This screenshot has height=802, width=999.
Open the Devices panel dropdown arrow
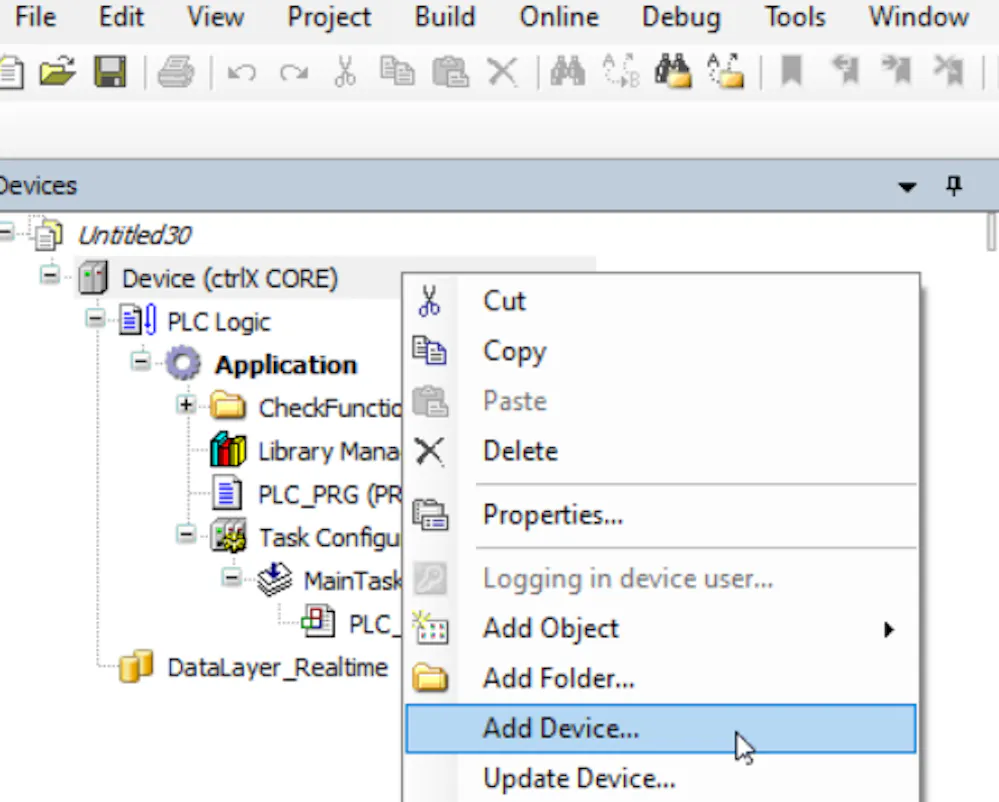coord(907,187)
